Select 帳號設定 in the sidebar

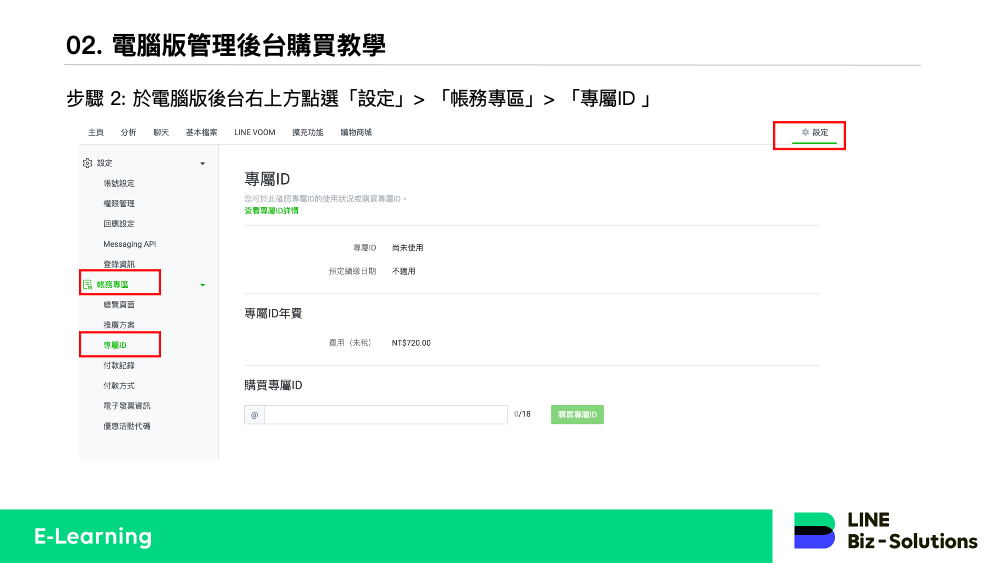click(x=118, y=183)
